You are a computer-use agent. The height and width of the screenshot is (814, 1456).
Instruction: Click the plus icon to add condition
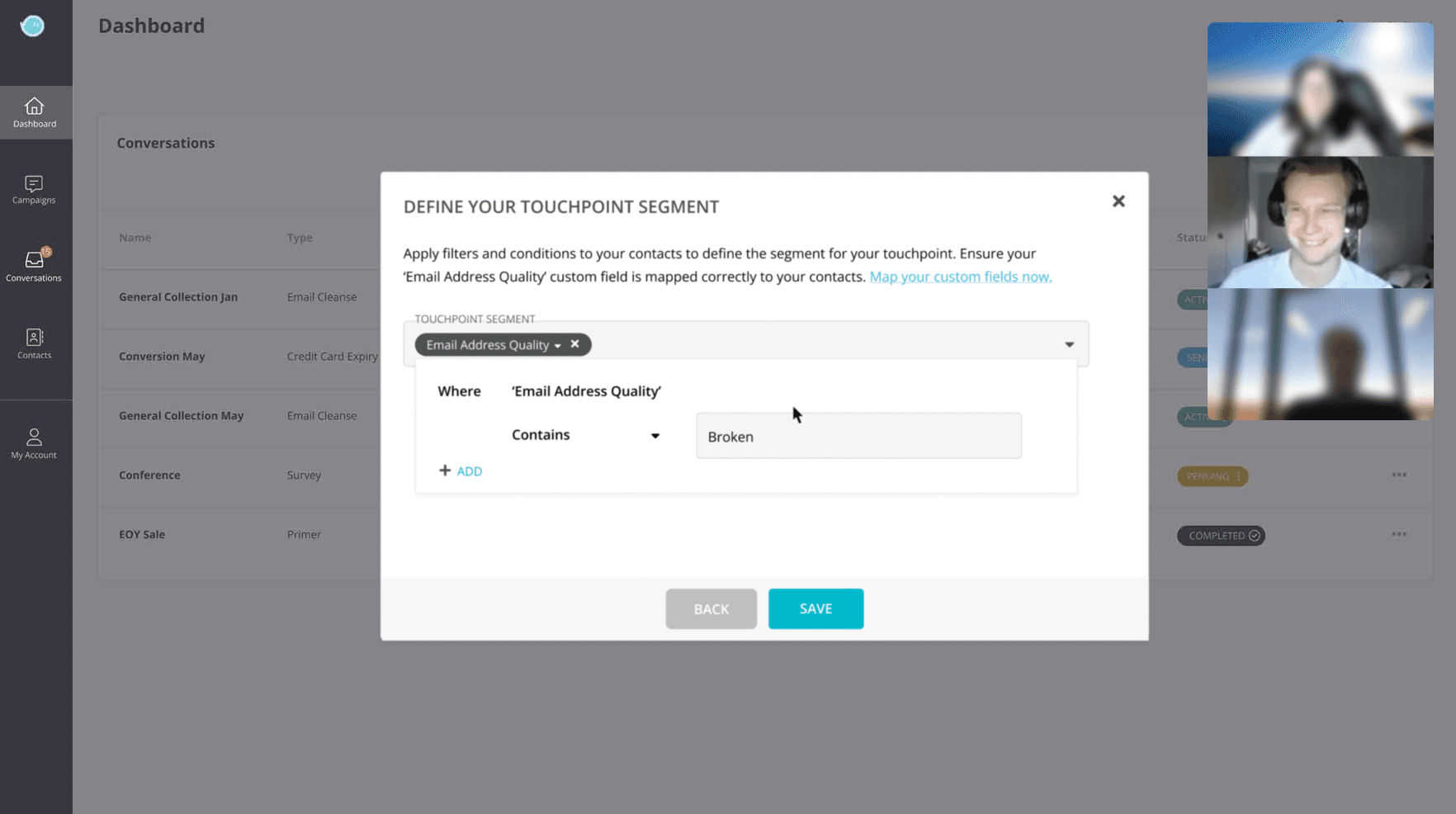coord(445,471)
